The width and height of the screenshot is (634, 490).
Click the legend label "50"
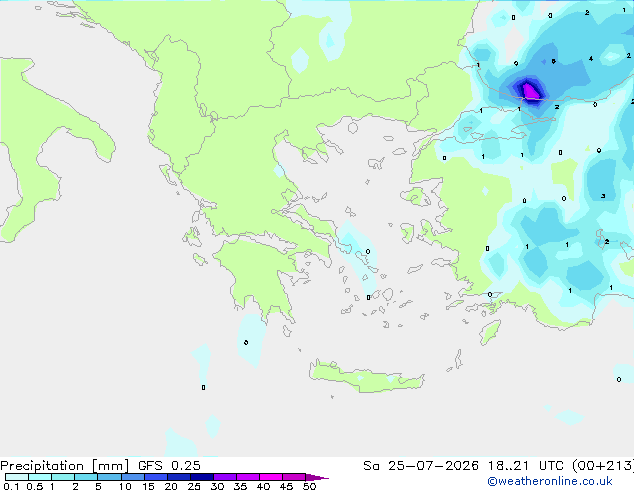pos(310,486)
